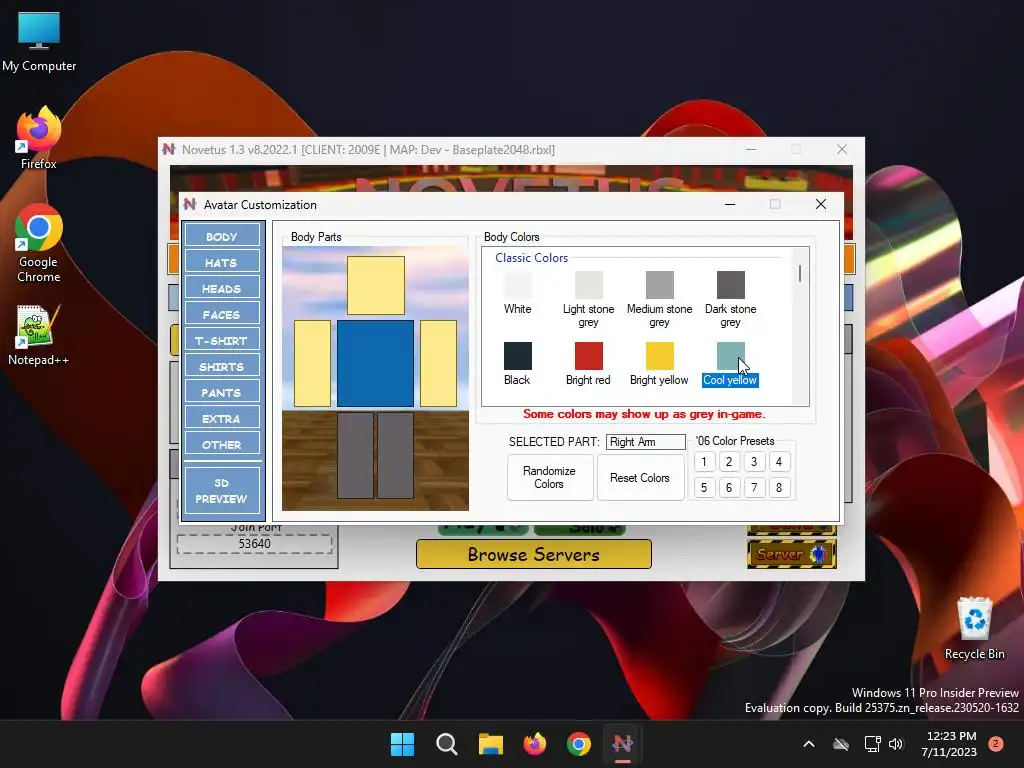This screenshot has height=768, width=1024.
Task: Open the network status tray icon
Action: point(872,744)
